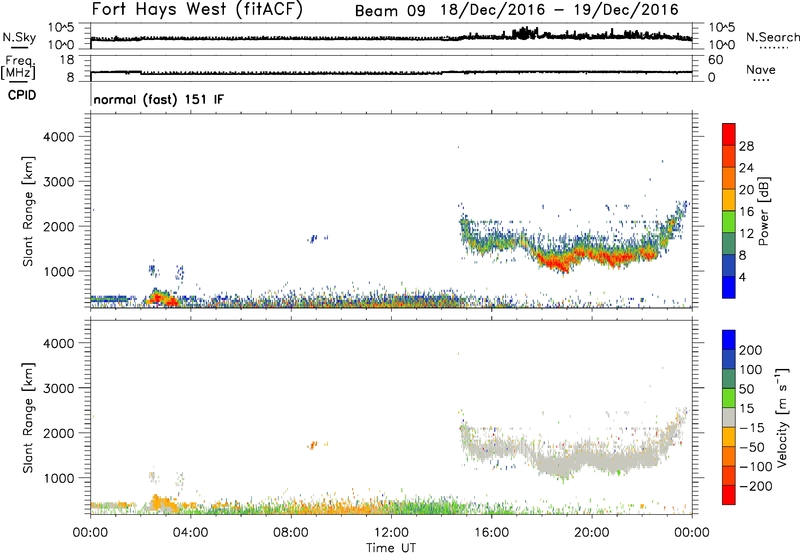Click the red-orange echo near 03:00 in power plot
The image size is (800, 554).
point(163,298)
